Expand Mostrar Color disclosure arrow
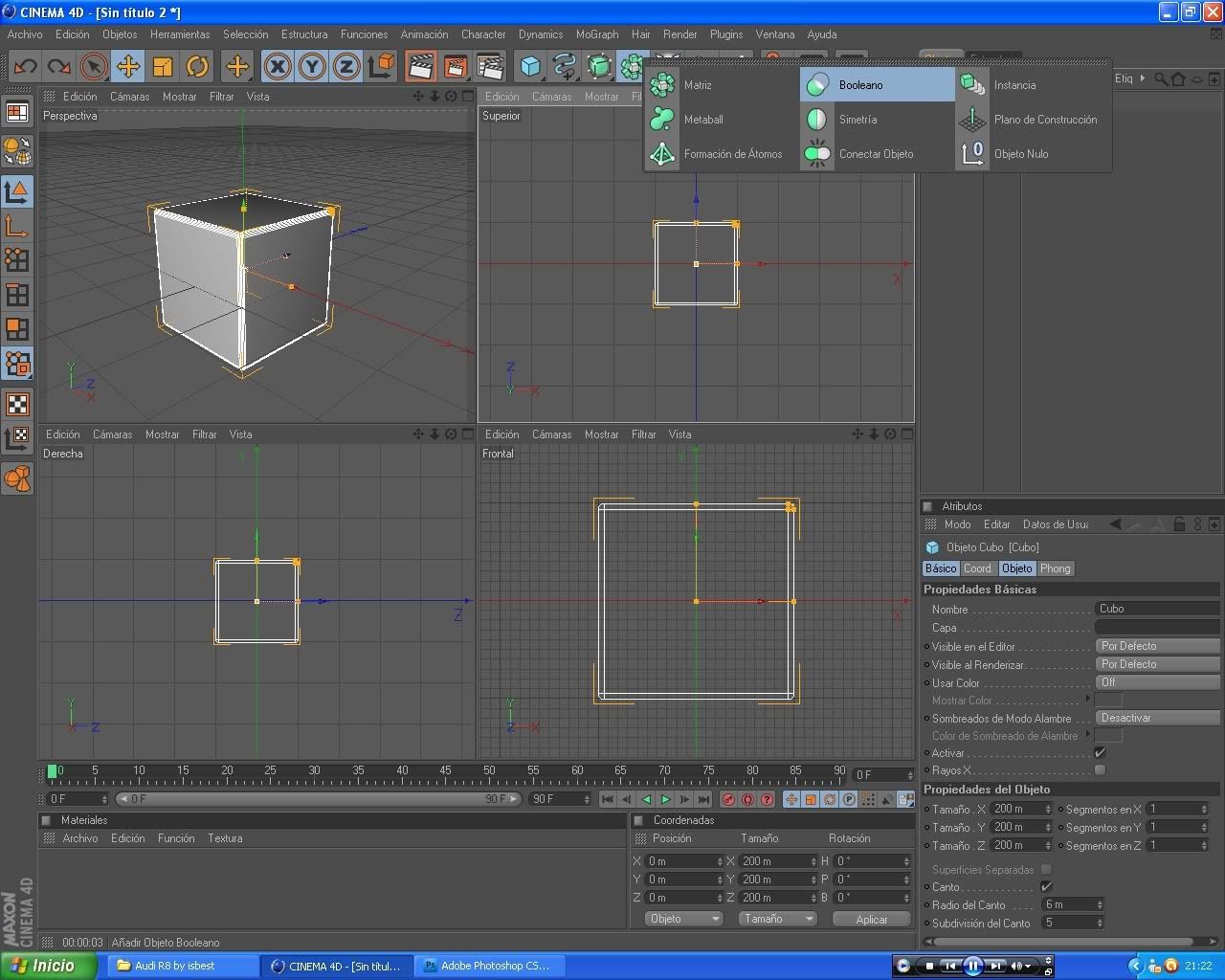Viewport: 1225px width, 980px height. pos(1087,700)
